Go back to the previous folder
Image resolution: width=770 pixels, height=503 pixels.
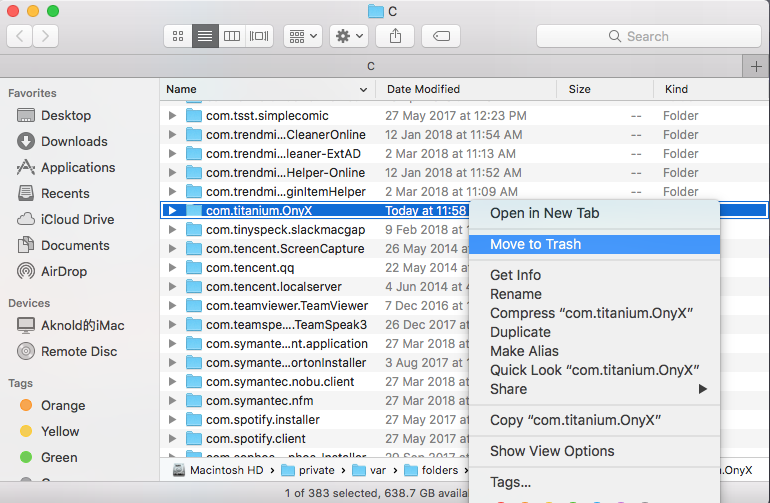20,36
